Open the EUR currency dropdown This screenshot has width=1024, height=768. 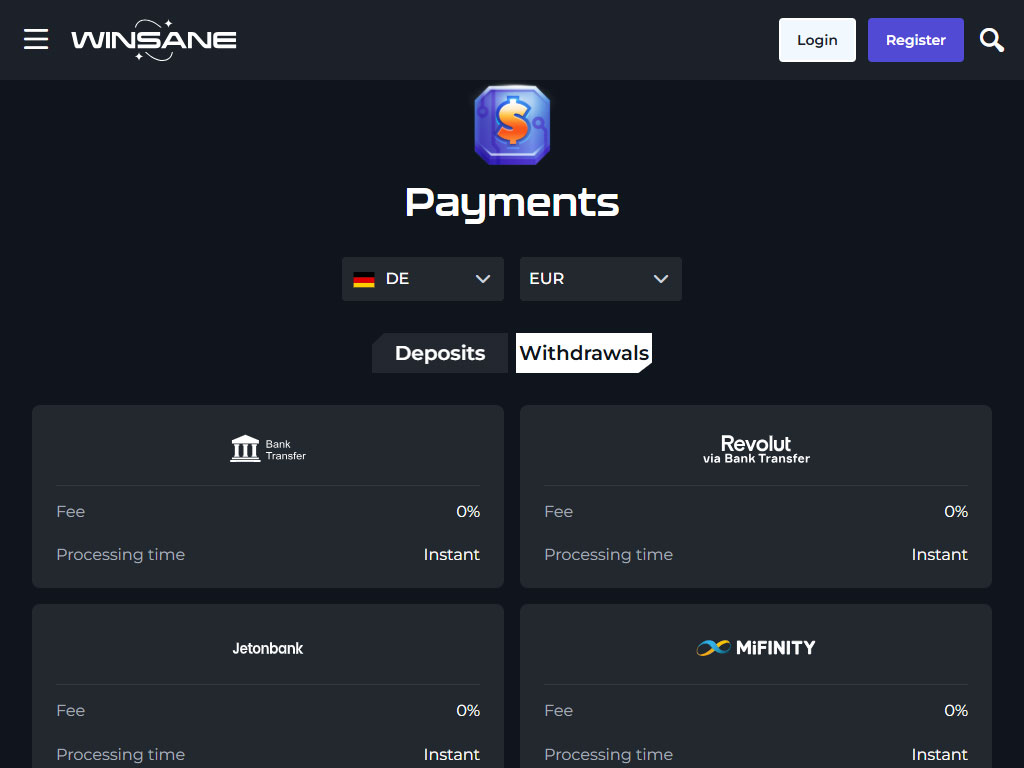tap(601, 279)
